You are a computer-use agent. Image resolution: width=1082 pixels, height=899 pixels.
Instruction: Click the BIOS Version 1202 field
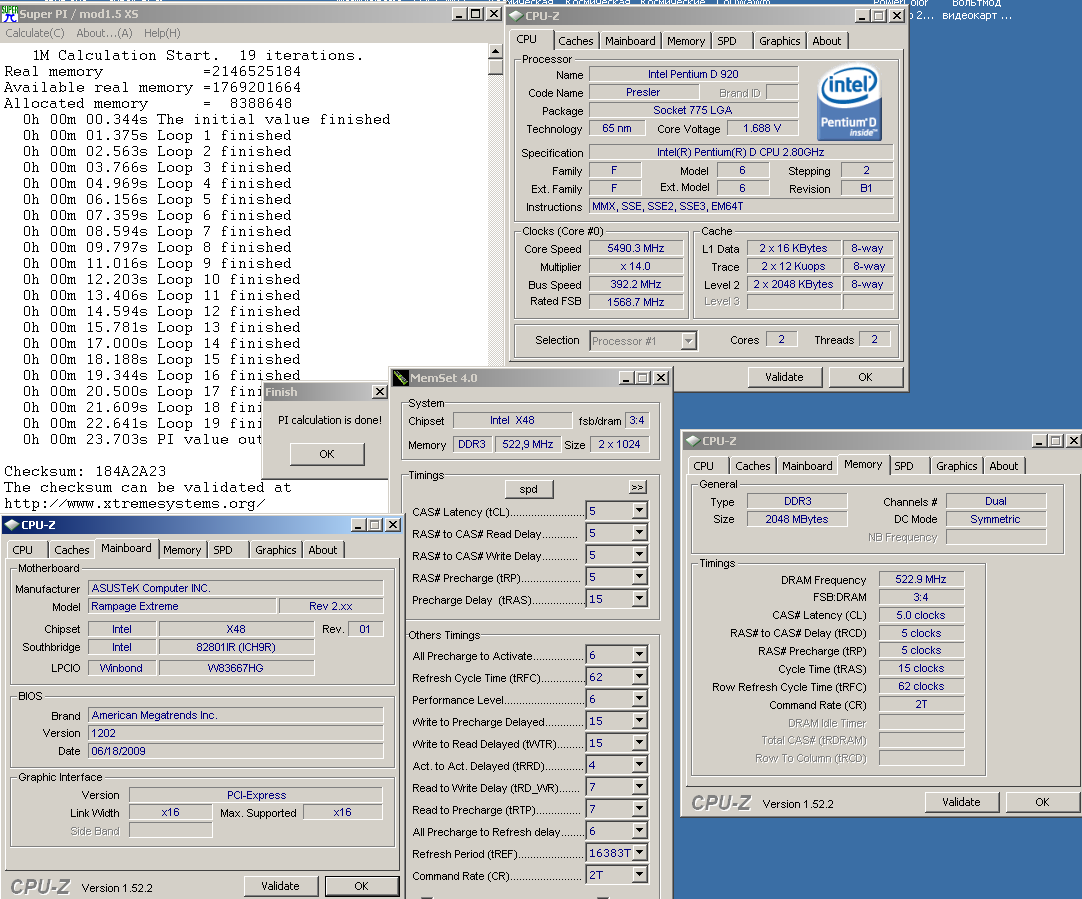pos(236,733)
